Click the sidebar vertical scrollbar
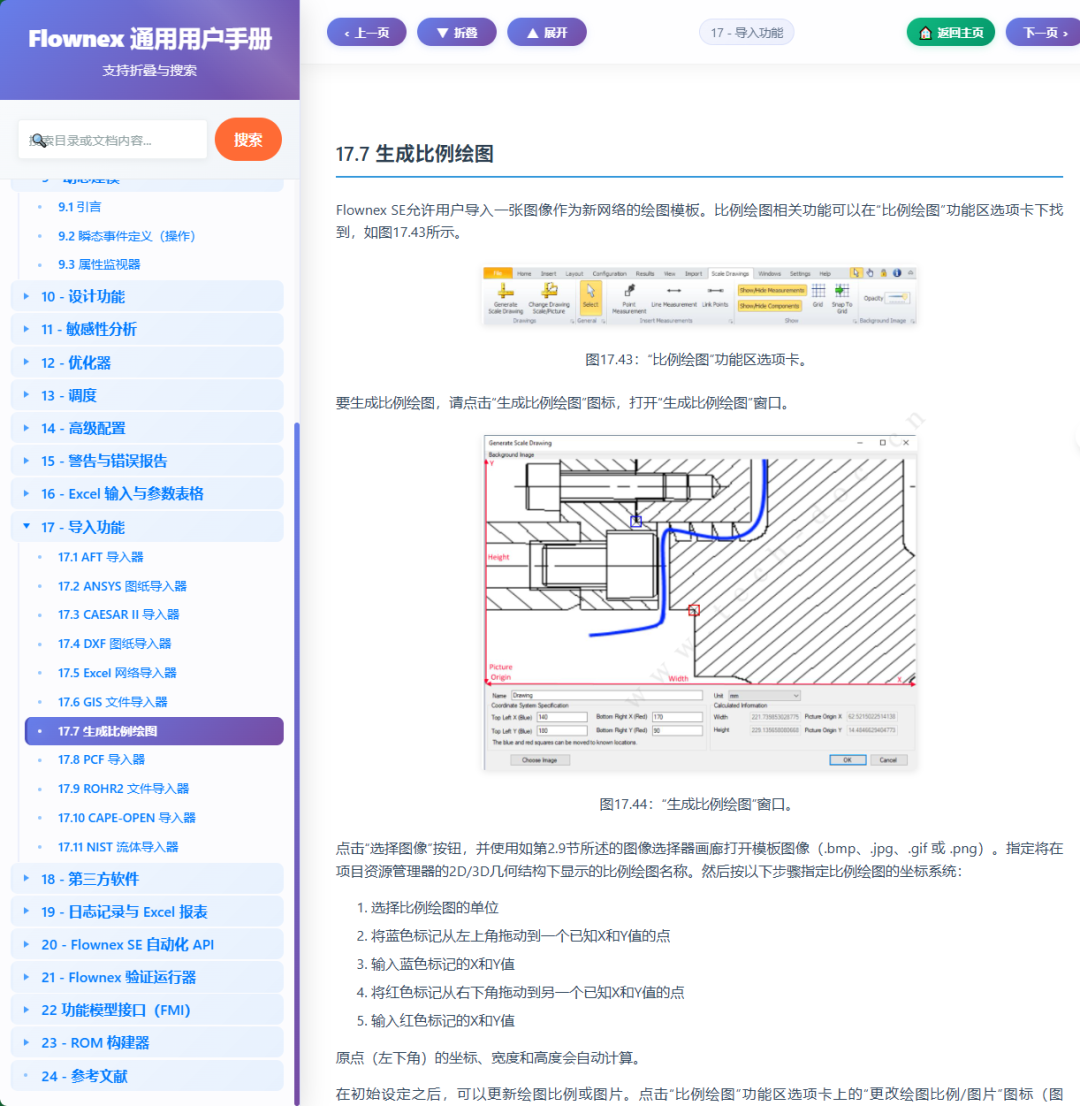This screenshot has width=1080, height=1106. click(x=297, y=762)
